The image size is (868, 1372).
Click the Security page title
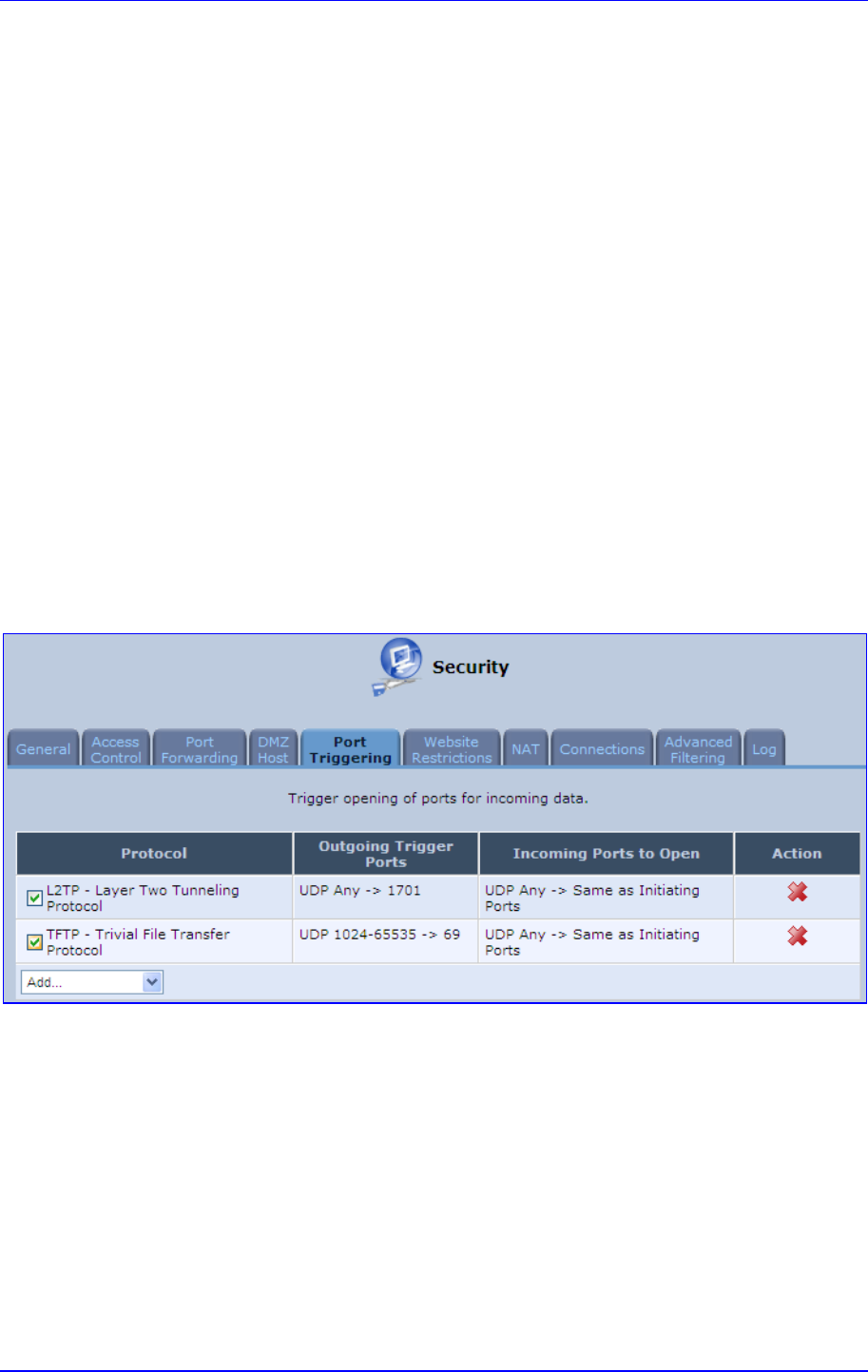point(471,667)
